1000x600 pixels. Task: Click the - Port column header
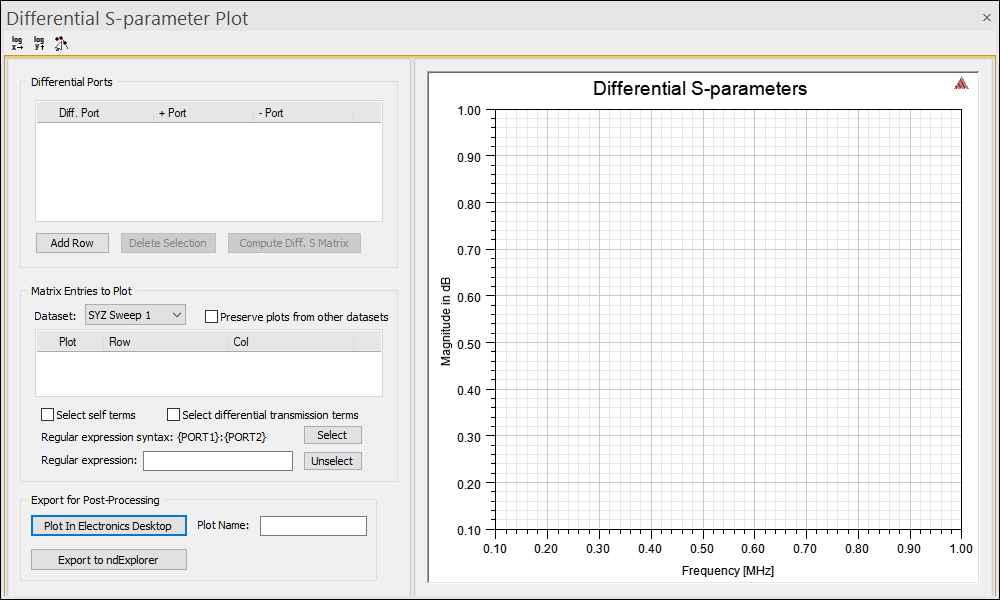tap(270, 113)
